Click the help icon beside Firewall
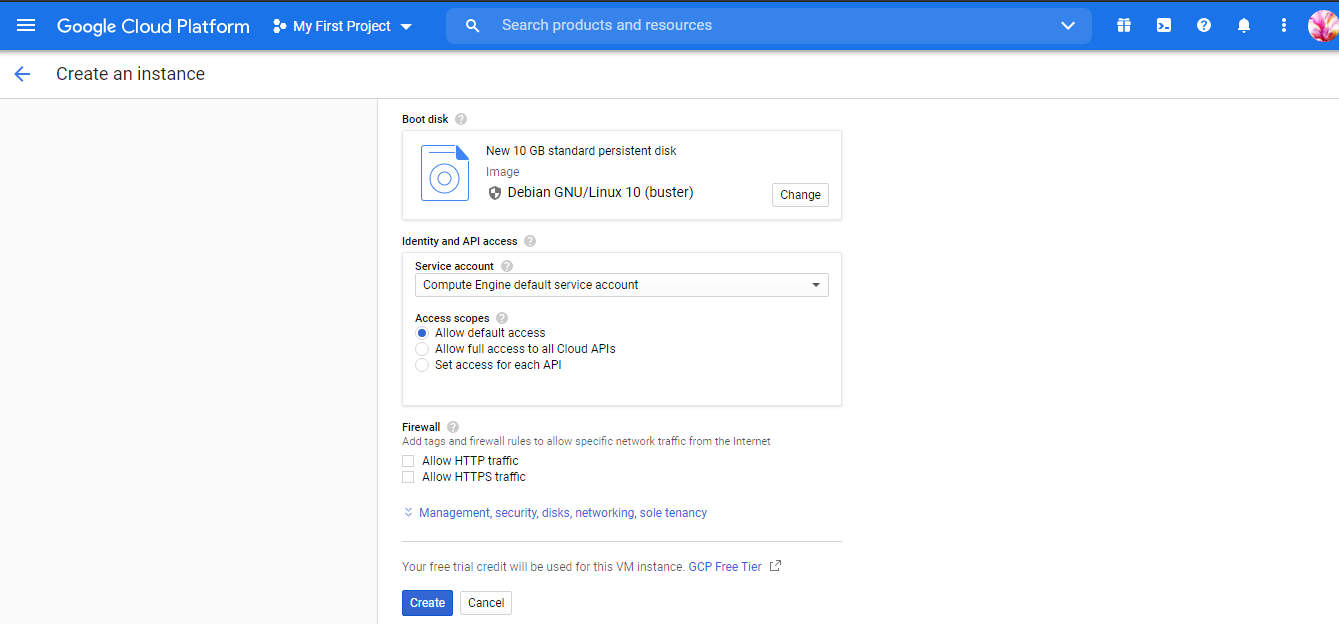Viewport: 1339px width, 624px height. (x=453, y=427)
